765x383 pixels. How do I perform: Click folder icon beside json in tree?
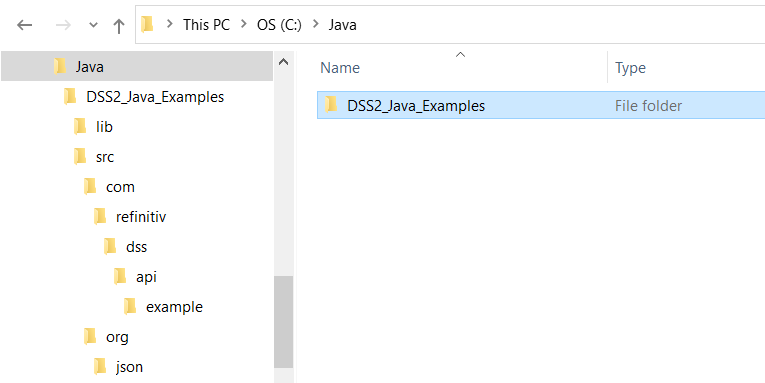(x=100, y=366)
